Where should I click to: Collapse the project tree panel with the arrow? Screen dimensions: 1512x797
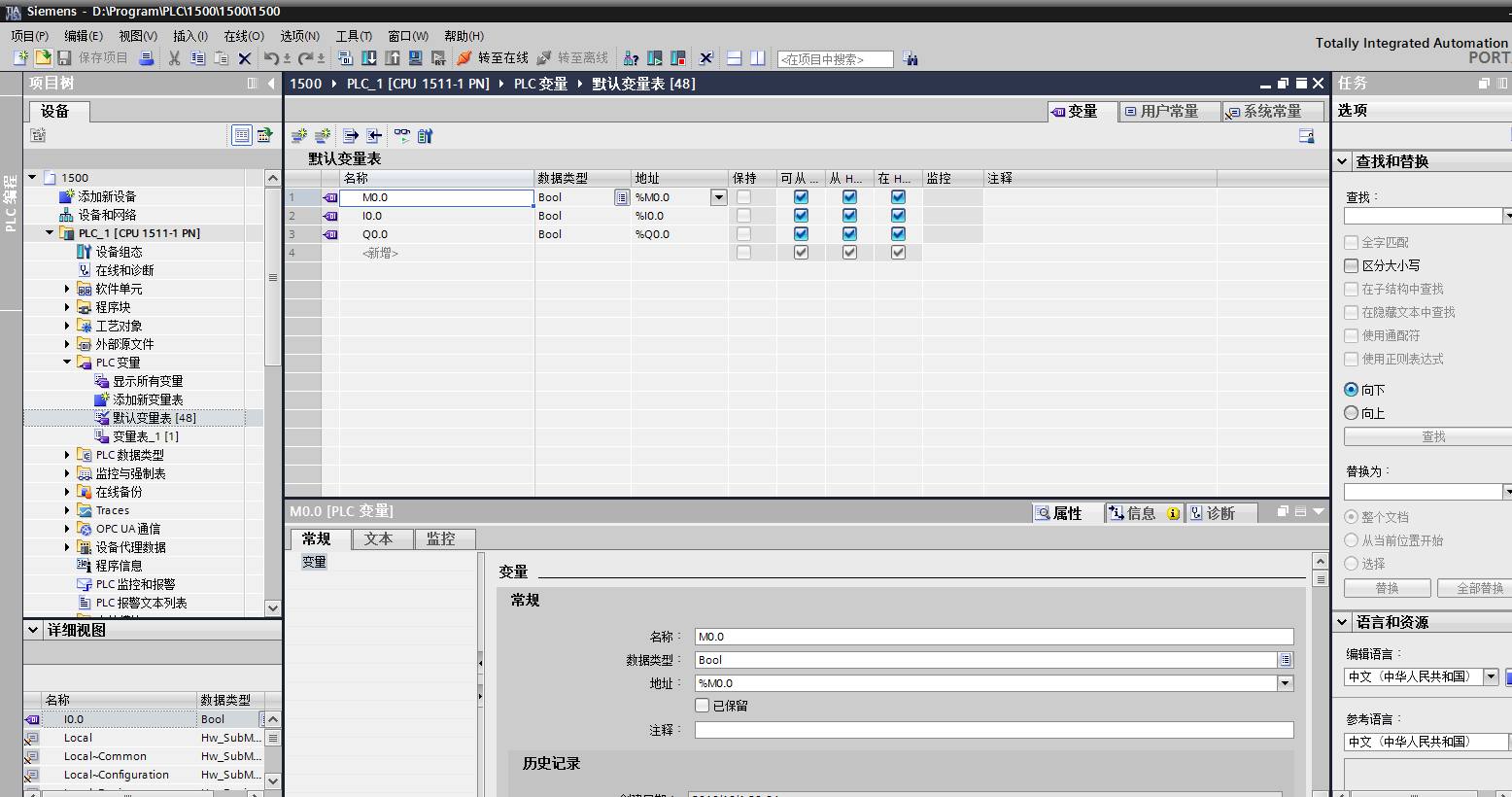coord(271,84)
